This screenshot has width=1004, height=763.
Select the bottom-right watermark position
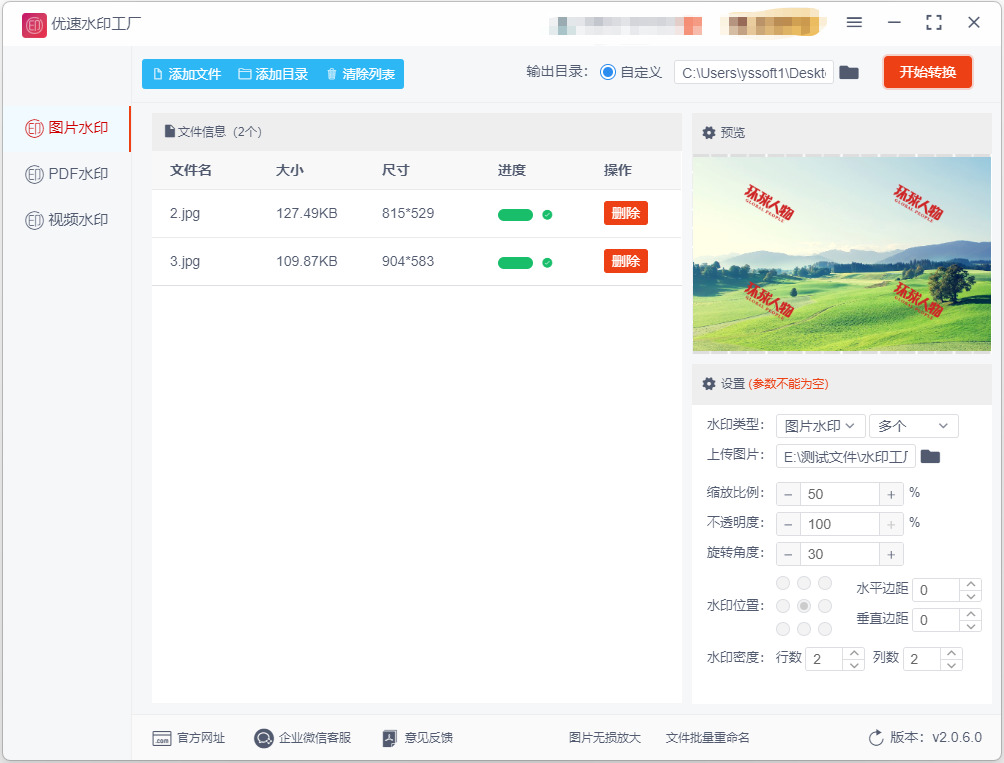click(x=825, y=629)
